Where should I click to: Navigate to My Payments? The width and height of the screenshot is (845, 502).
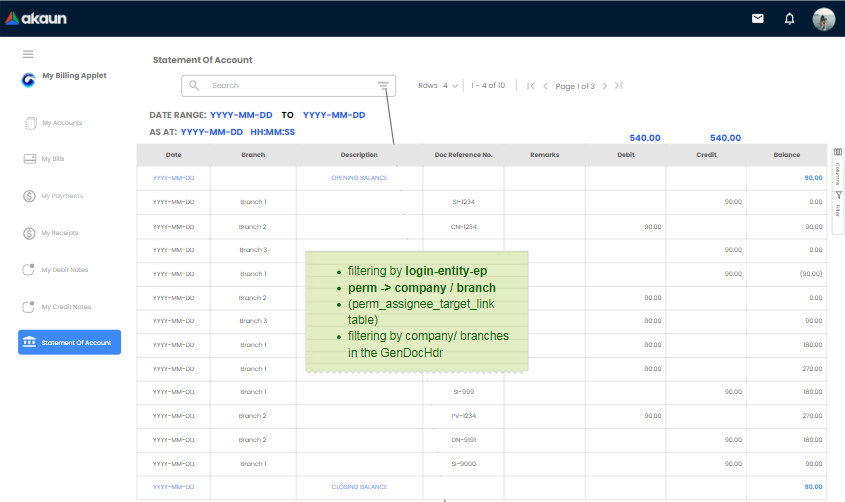[62, 196]
